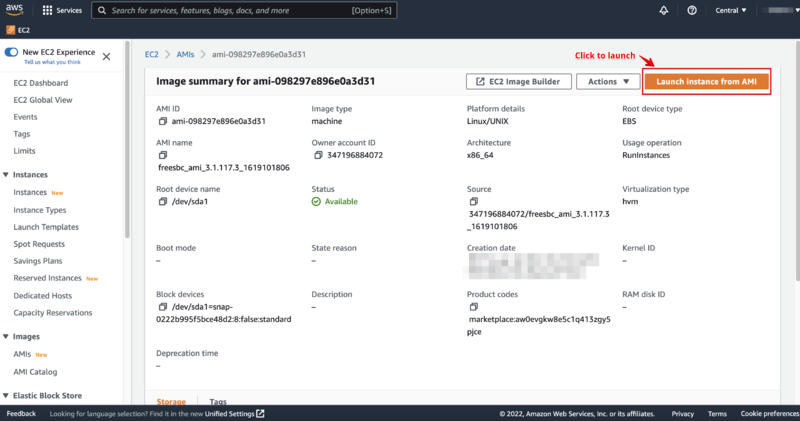Open Reserved Instances

click(47, 278)
